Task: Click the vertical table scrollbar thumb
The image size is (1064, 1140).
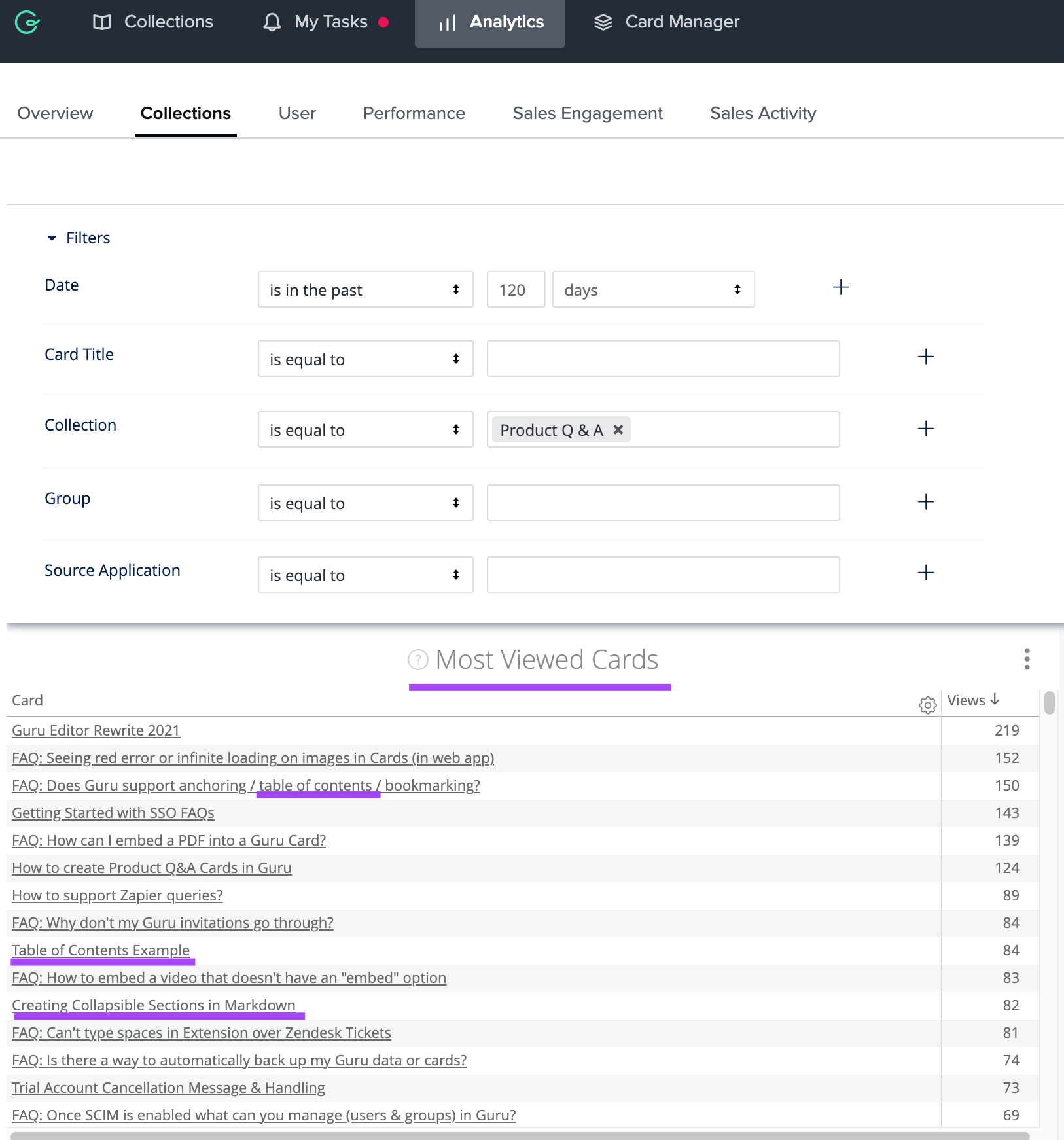Action: [1050, 703]
